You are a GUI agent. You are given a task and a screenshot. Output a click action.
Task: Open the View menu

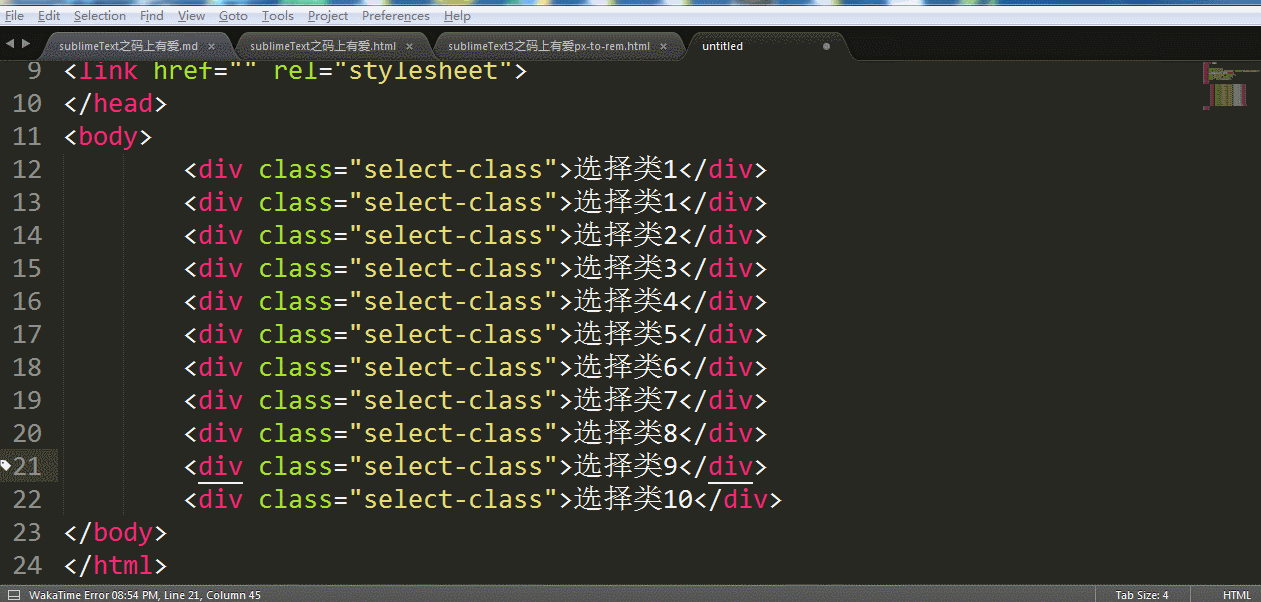[x=191, y=16]
